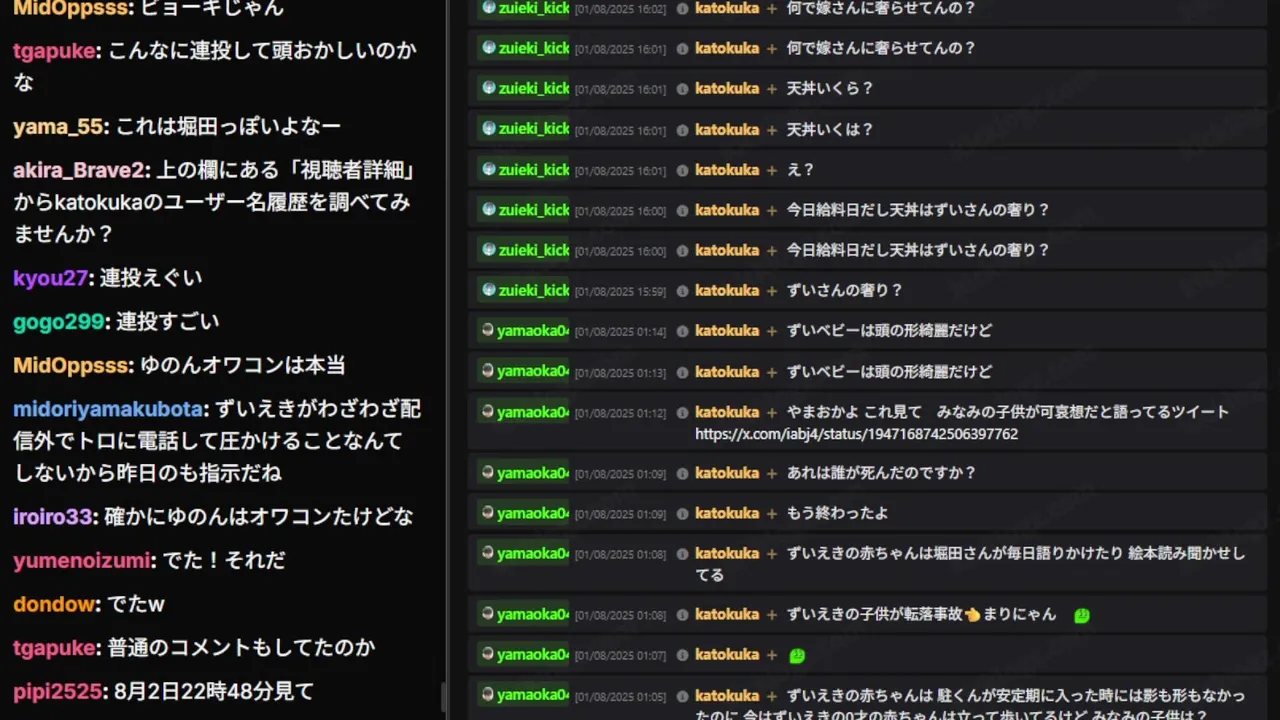
Task: Click the timestamp 01/08/2025 16:02
Action: coord(620,9)
